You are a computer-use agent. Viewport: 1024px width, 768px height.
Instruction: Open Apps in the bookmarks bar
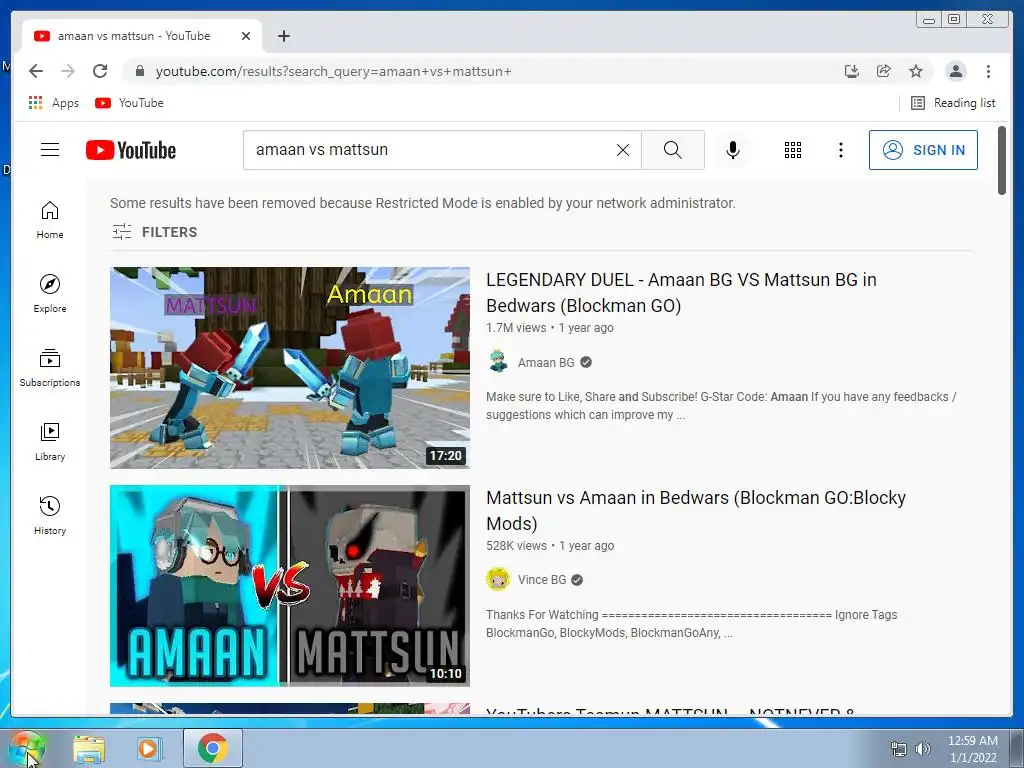pyautogui.click(x=54, y=103)
